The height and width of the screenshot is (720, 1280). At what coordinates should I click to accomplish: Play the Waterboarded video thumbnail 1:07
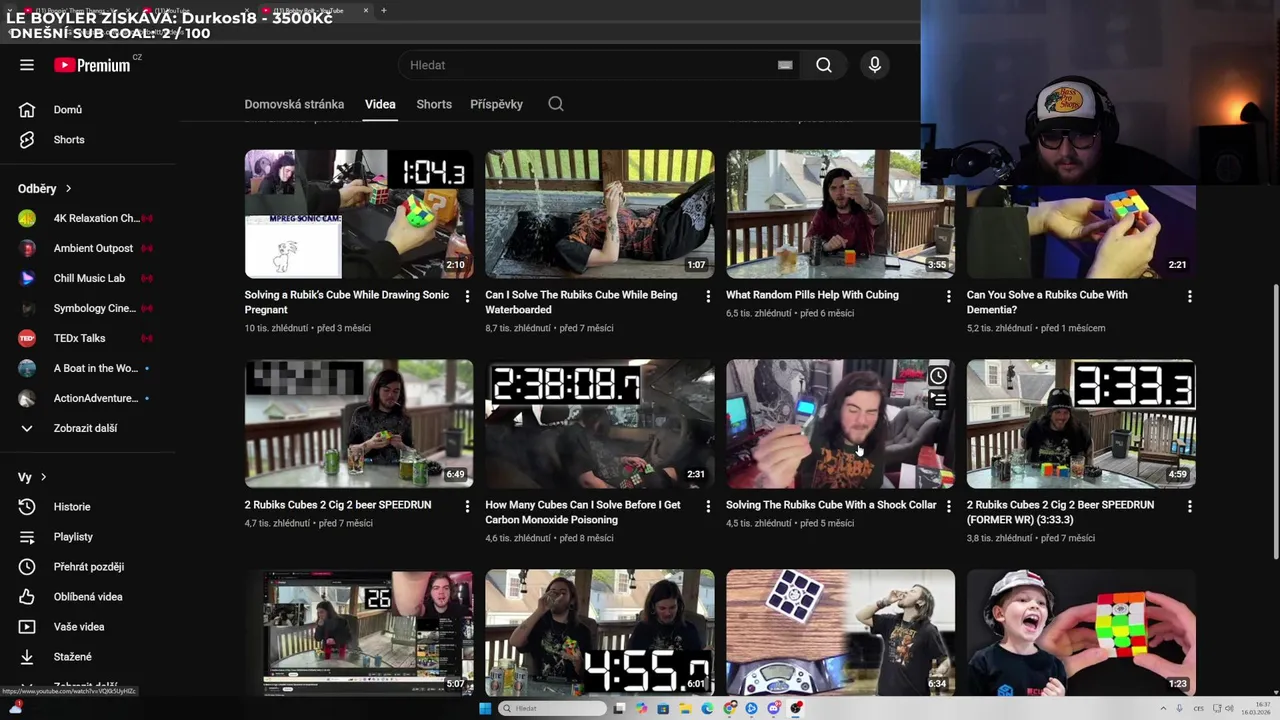click(x=600, y=214)
